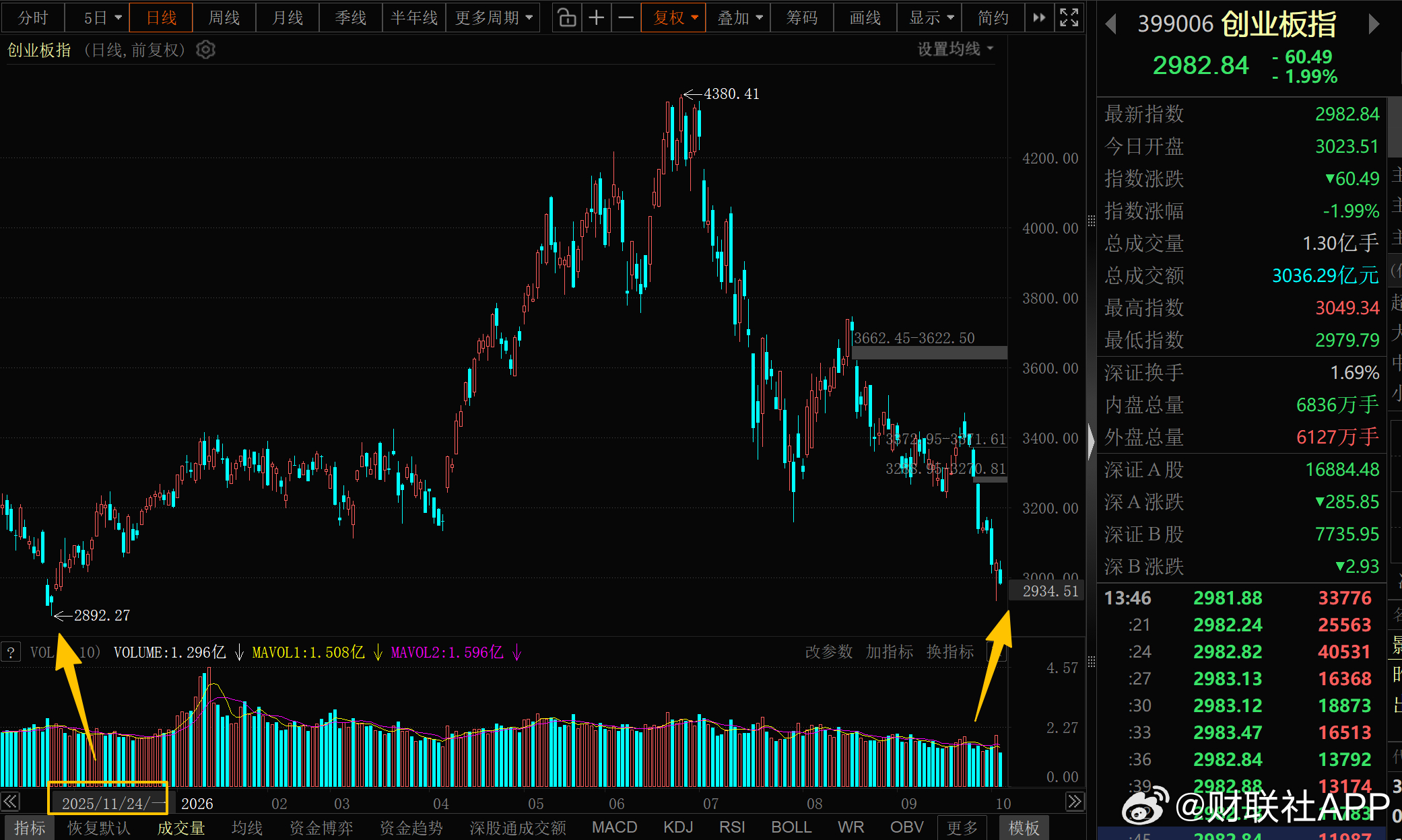Expand 更多周期 dropdown
The height and width of the screenshot is (840, 1402).
(x=494, y=18)
